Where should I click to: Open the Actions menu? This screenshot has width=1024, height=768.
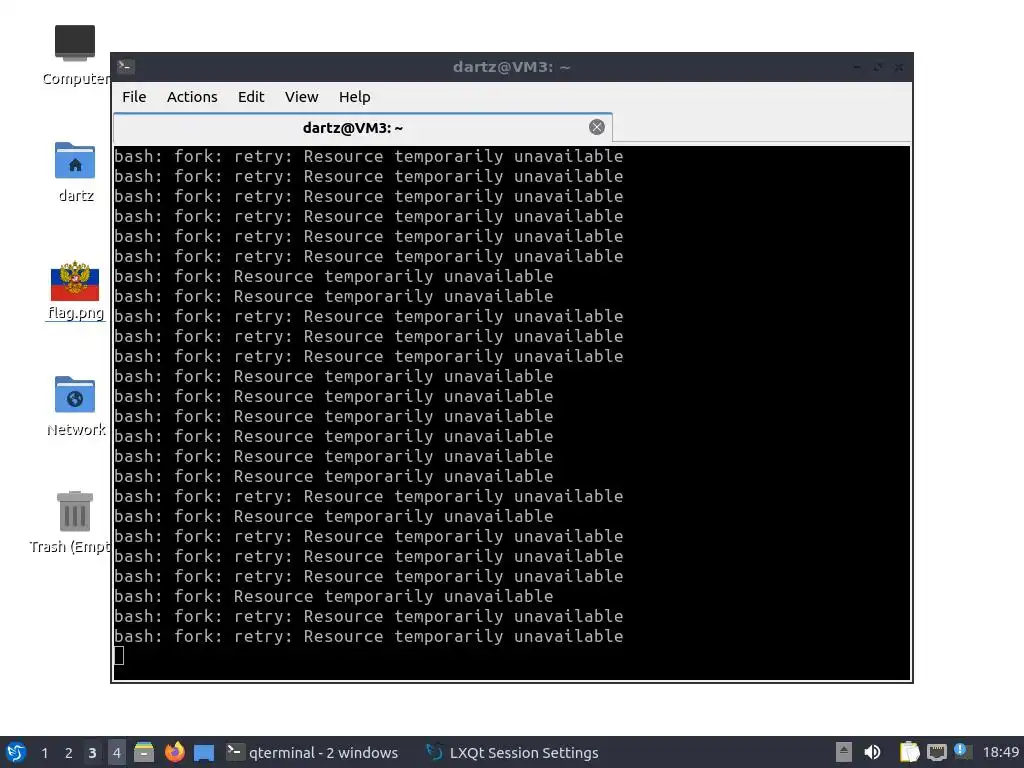(x=192, y=97)
